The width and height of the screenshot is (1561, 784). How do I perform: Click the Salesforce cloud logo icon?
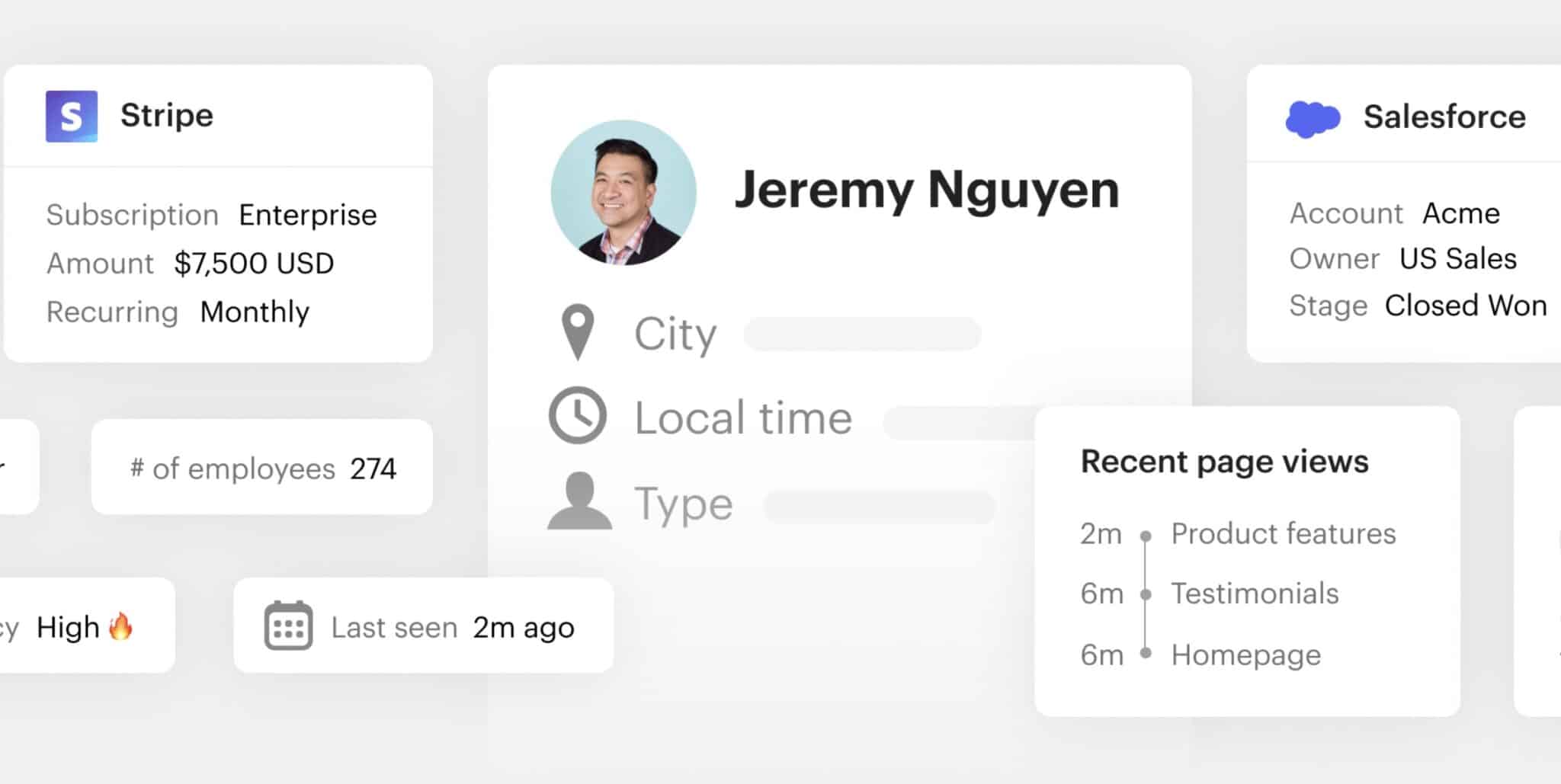(x=1313, y=119)
